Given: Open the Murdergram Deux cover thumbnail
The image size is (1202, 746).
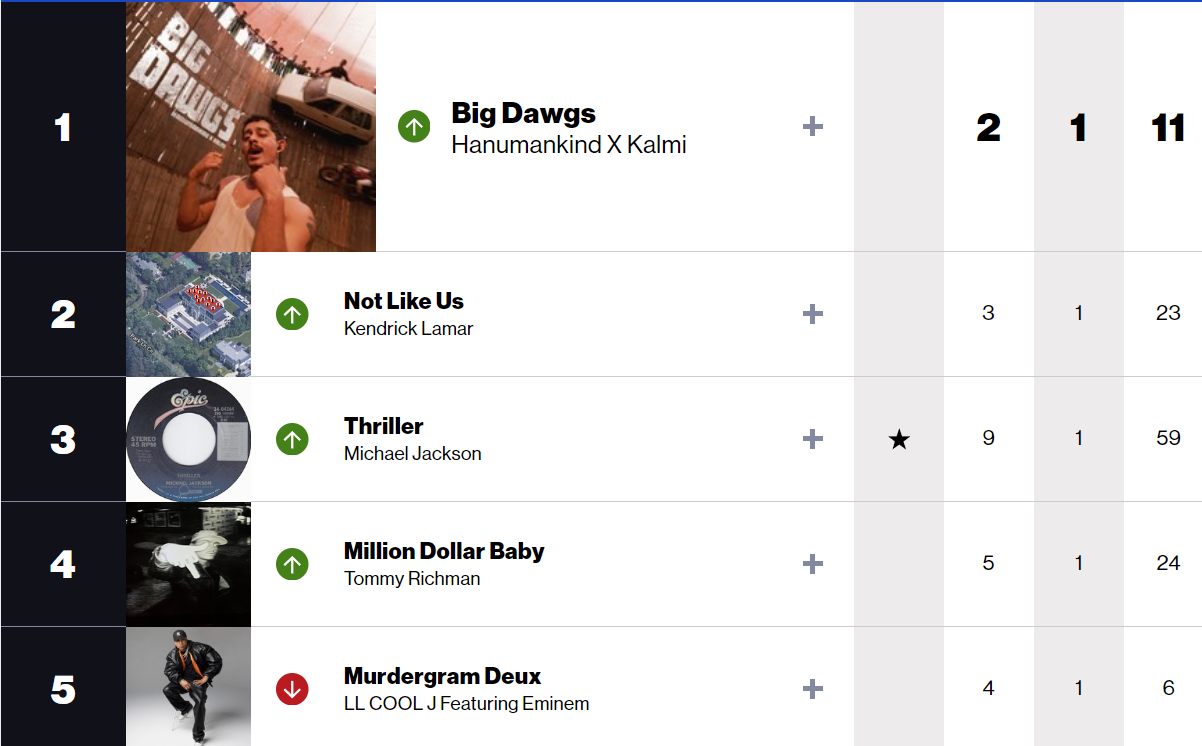Looking at the screenshot, I should coord(188,689).
